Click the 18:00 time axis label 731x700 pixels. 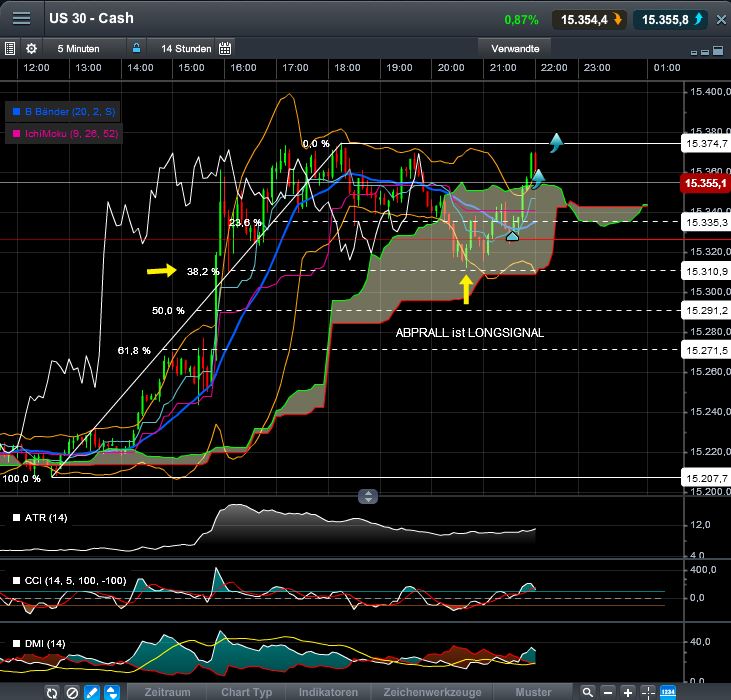pos(347,68)
